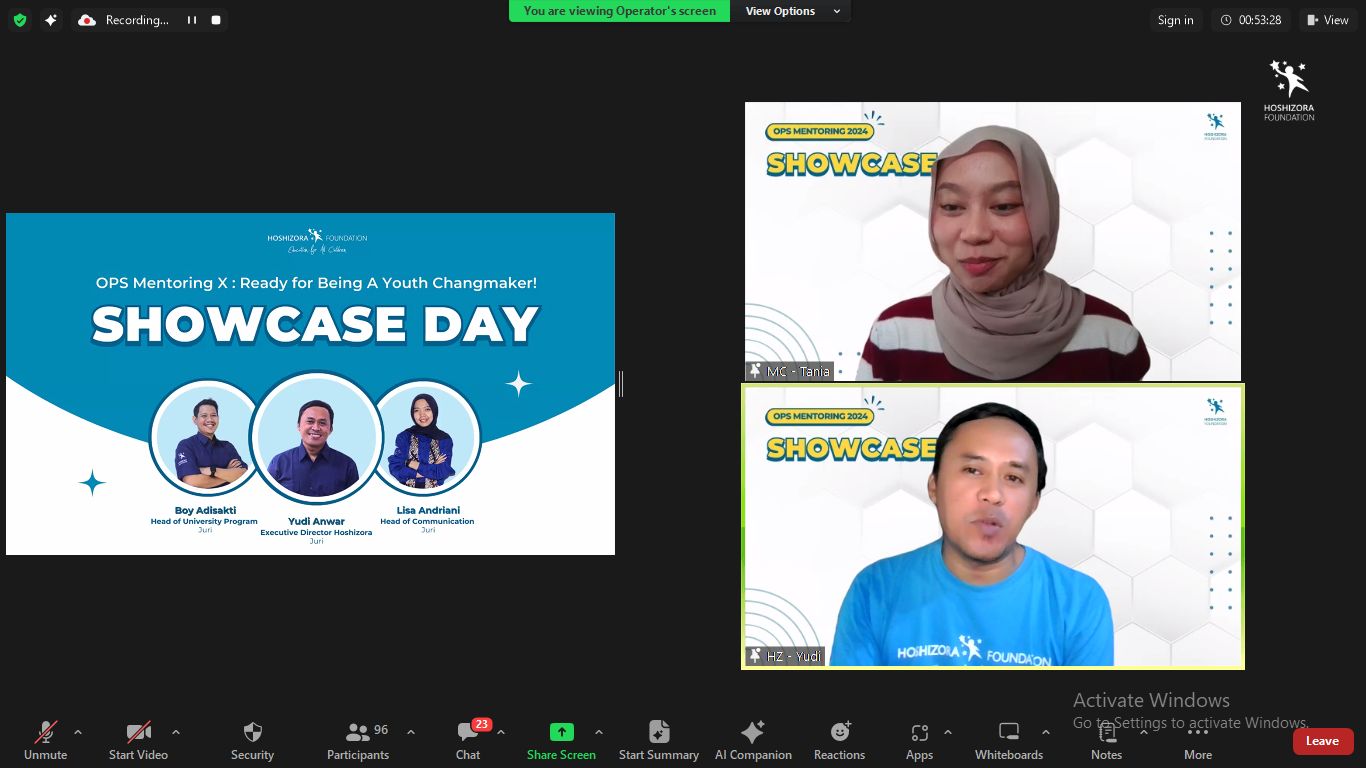This screenshot has width=1366, height=768.
Task: Expand the Participants options arrow
Action: point(410,732)
